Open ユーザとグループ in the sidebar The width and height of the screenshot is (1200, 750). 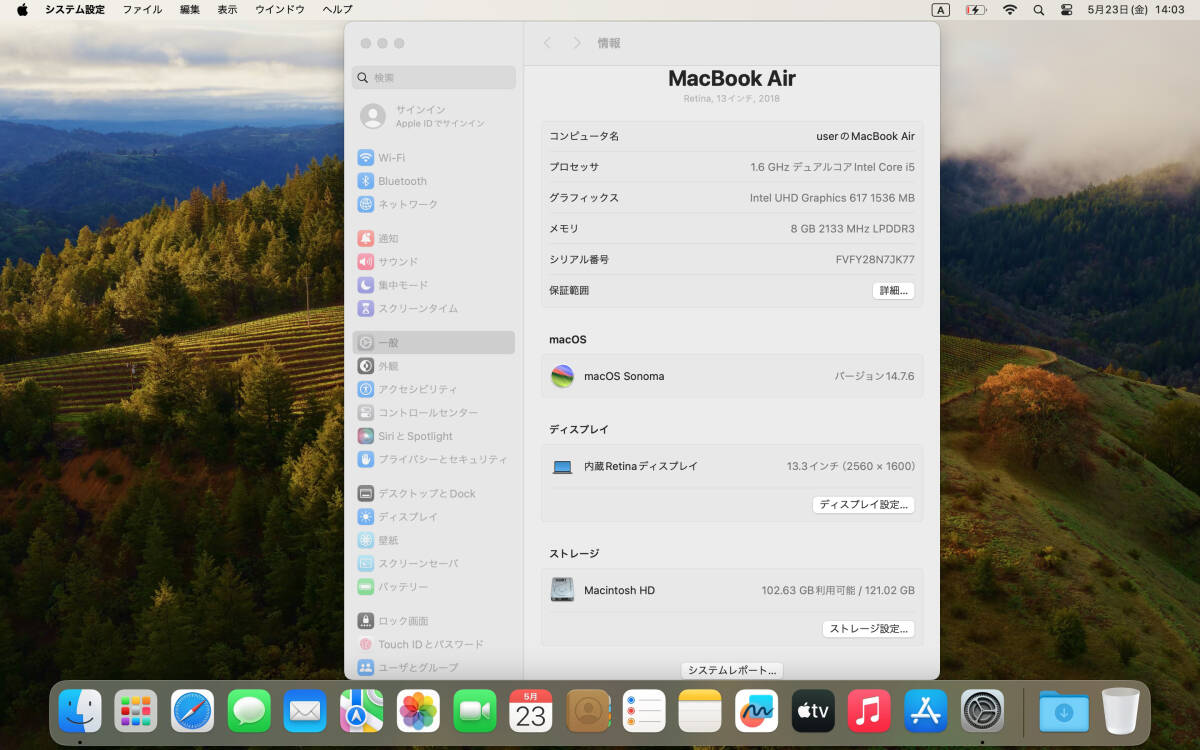(433, 667)
